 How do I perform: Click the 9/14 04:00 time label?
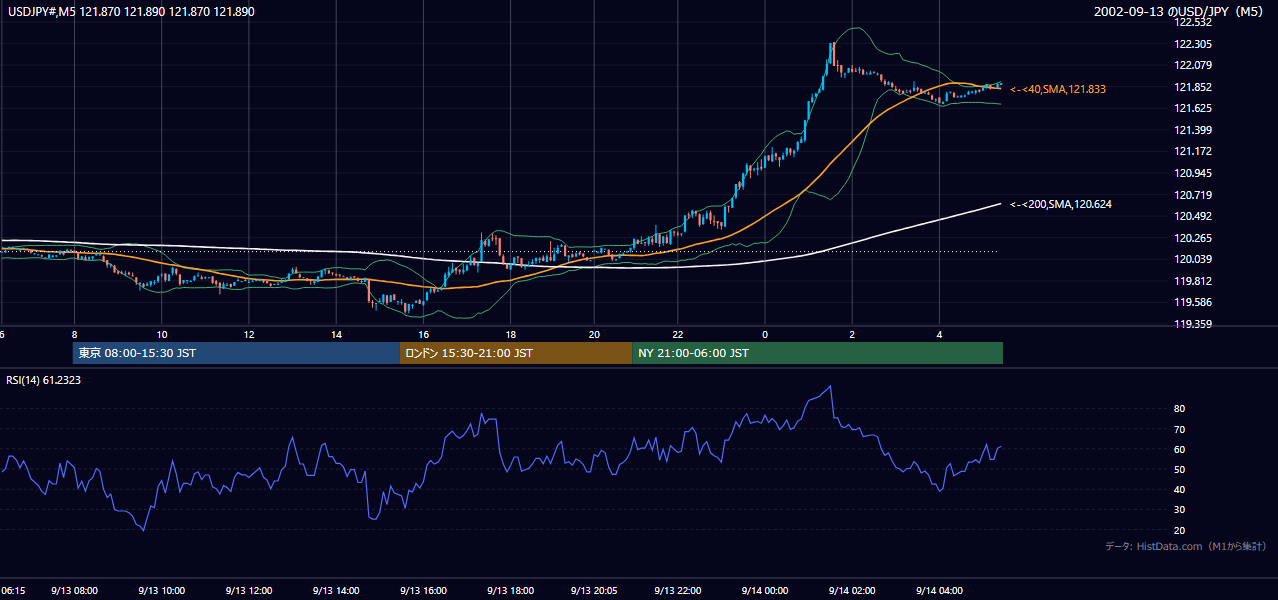coord(939,590)
